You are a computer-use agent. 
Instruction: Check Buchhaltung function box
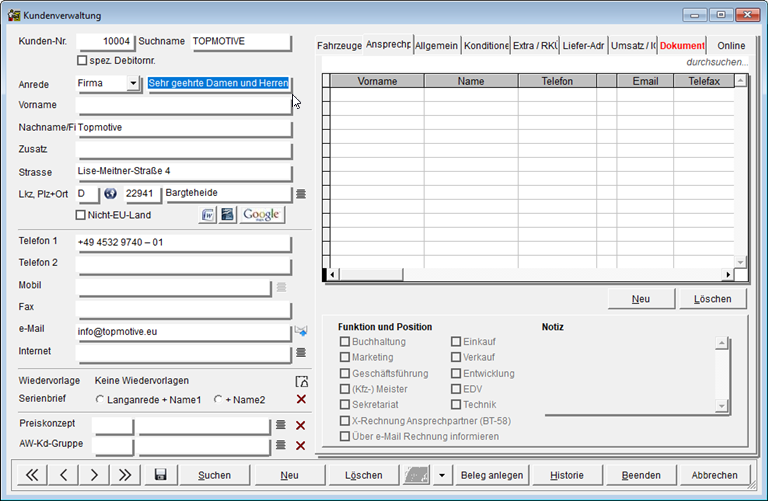345,341
